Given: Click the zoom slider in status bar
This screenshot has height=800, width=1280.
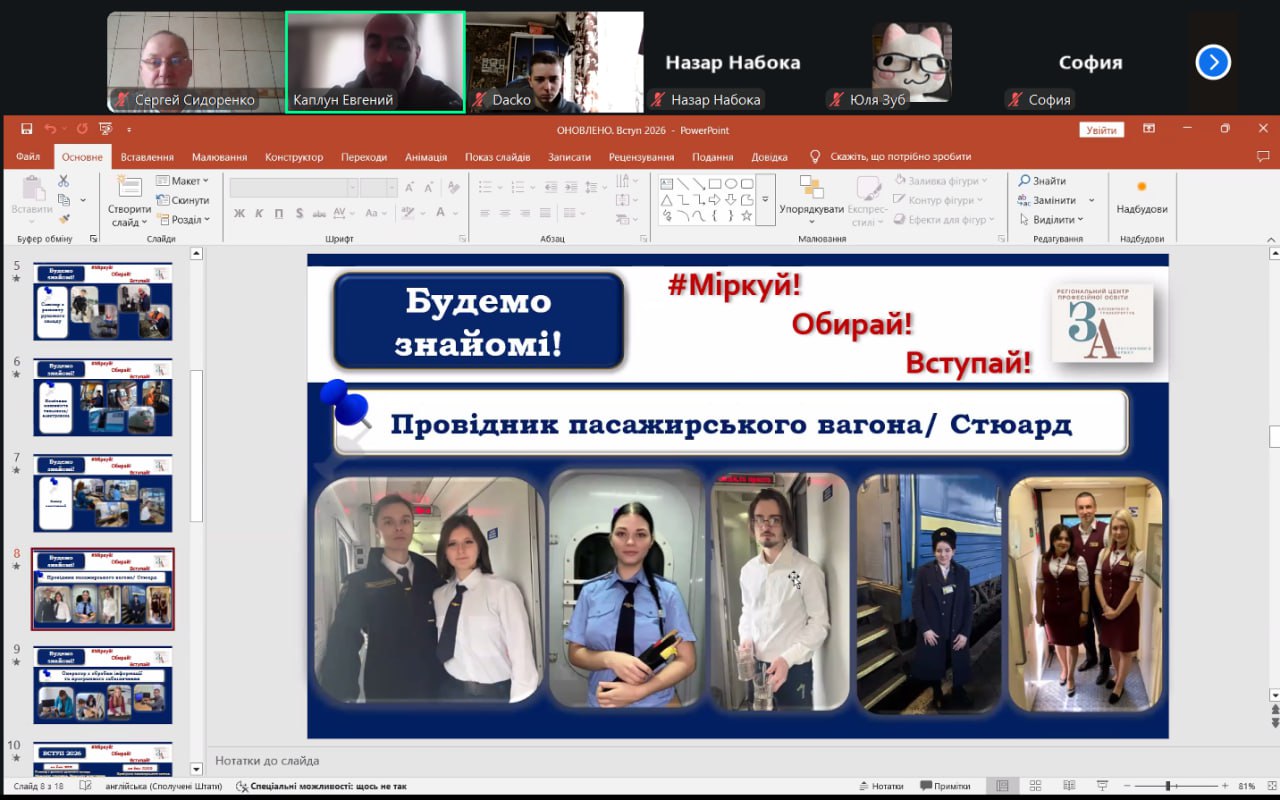Looking at the screenshot, I should coord(1168,786).
